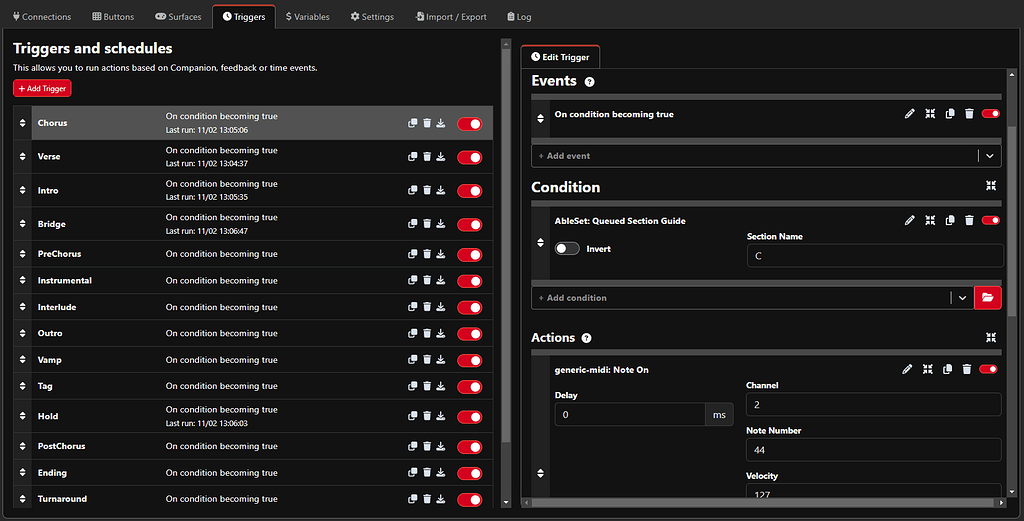Export the Vamp trigger

click(x=441, y=360)
